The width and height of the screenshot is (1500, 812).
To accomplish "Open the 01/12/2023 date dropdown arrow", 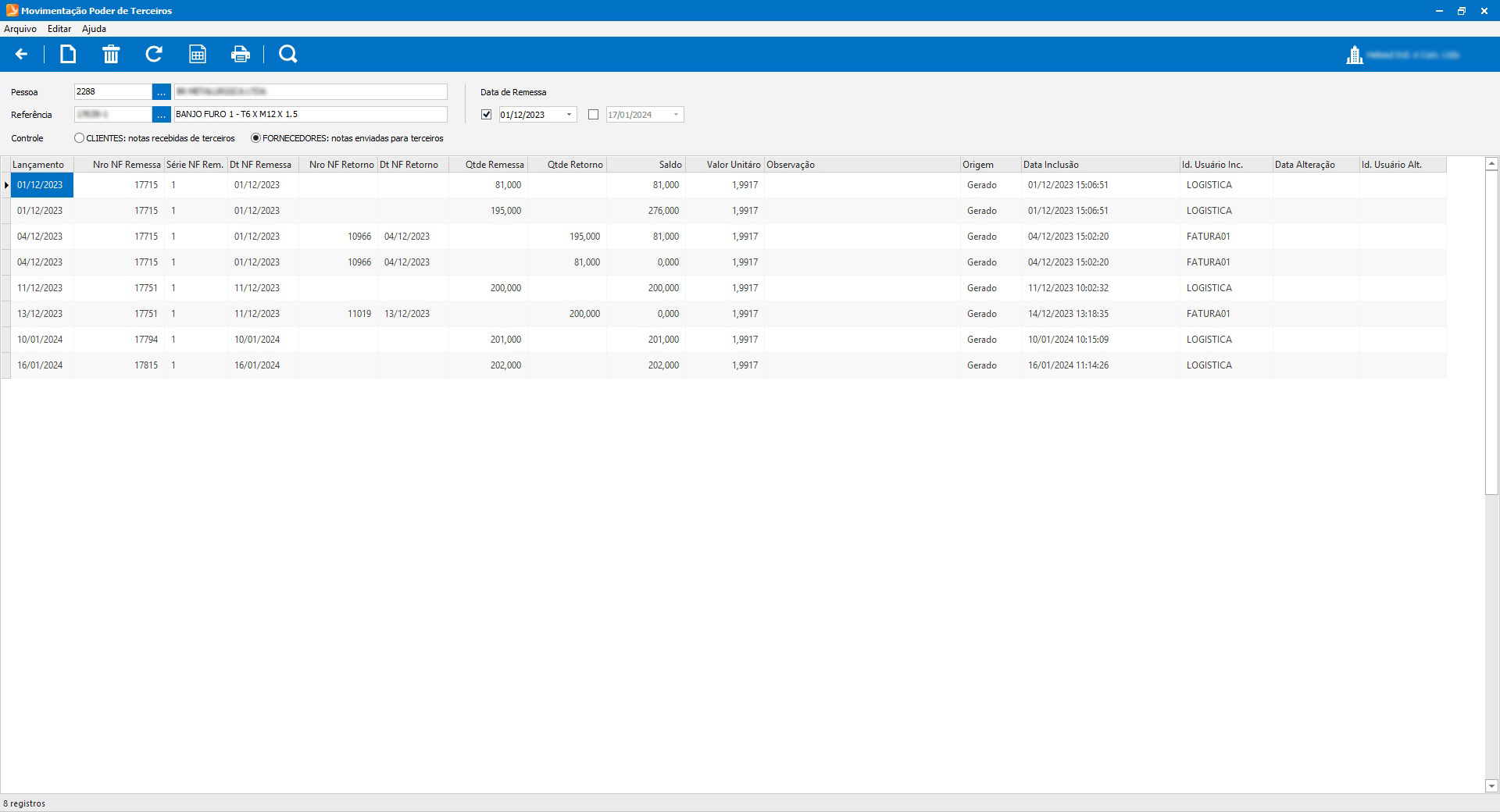I will click(569, 115).
